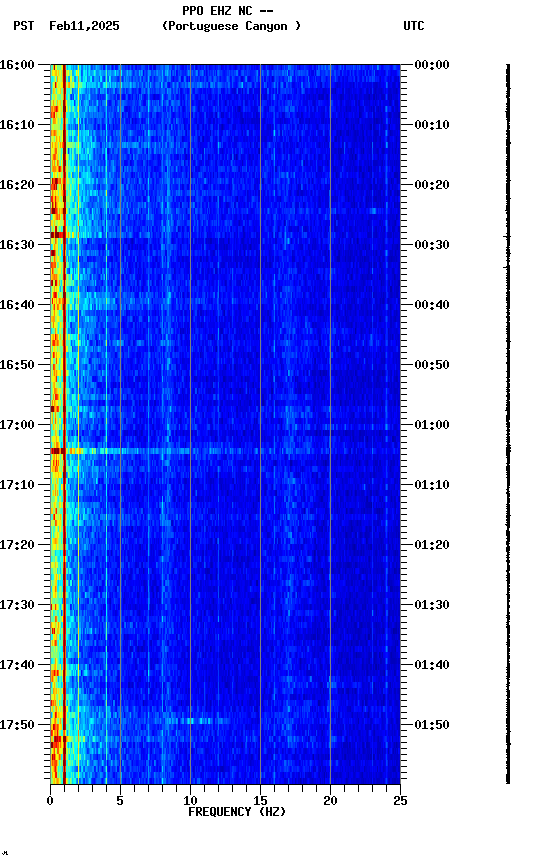
Task: Click the '17:30' PST time label
Action: pyautogui.click(x=17, y=605)
